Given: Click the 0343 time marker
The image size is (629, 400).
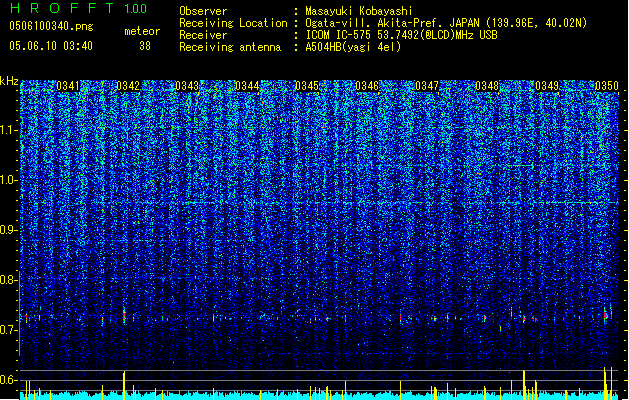Looking at the screenshot, I should coord(187,86).
